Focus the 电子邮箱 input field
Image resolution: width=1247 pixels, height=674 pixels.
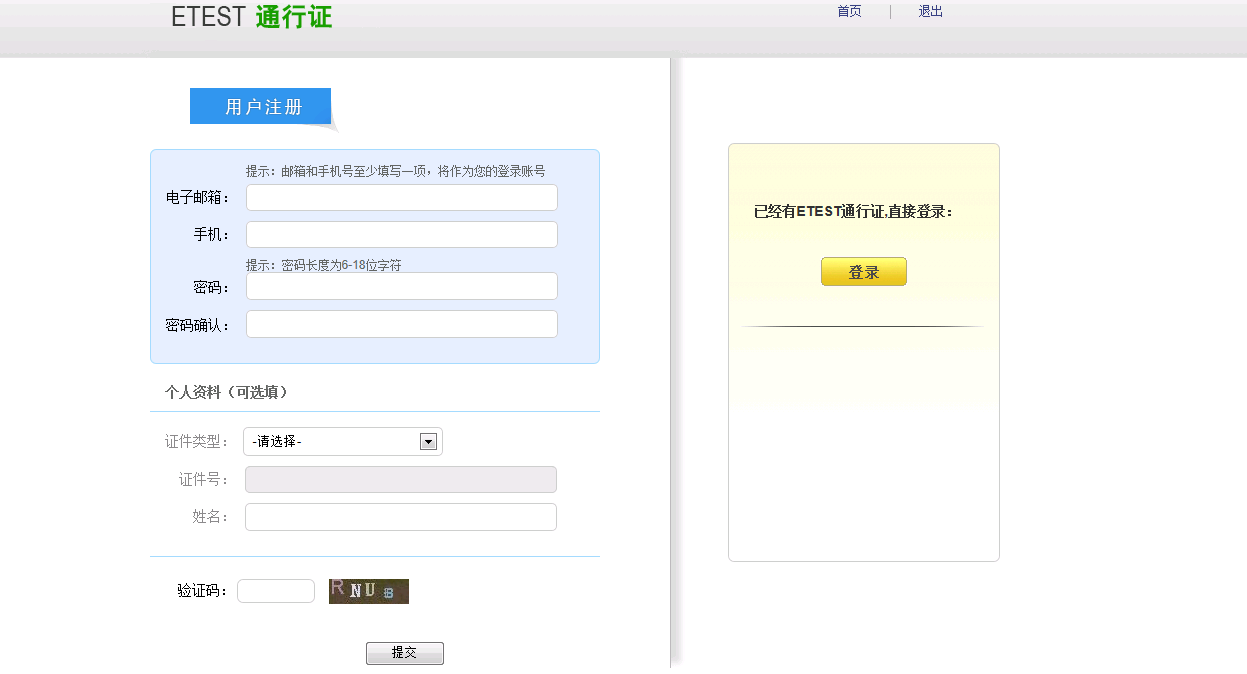pyautogui.click(x=401, y=198)
